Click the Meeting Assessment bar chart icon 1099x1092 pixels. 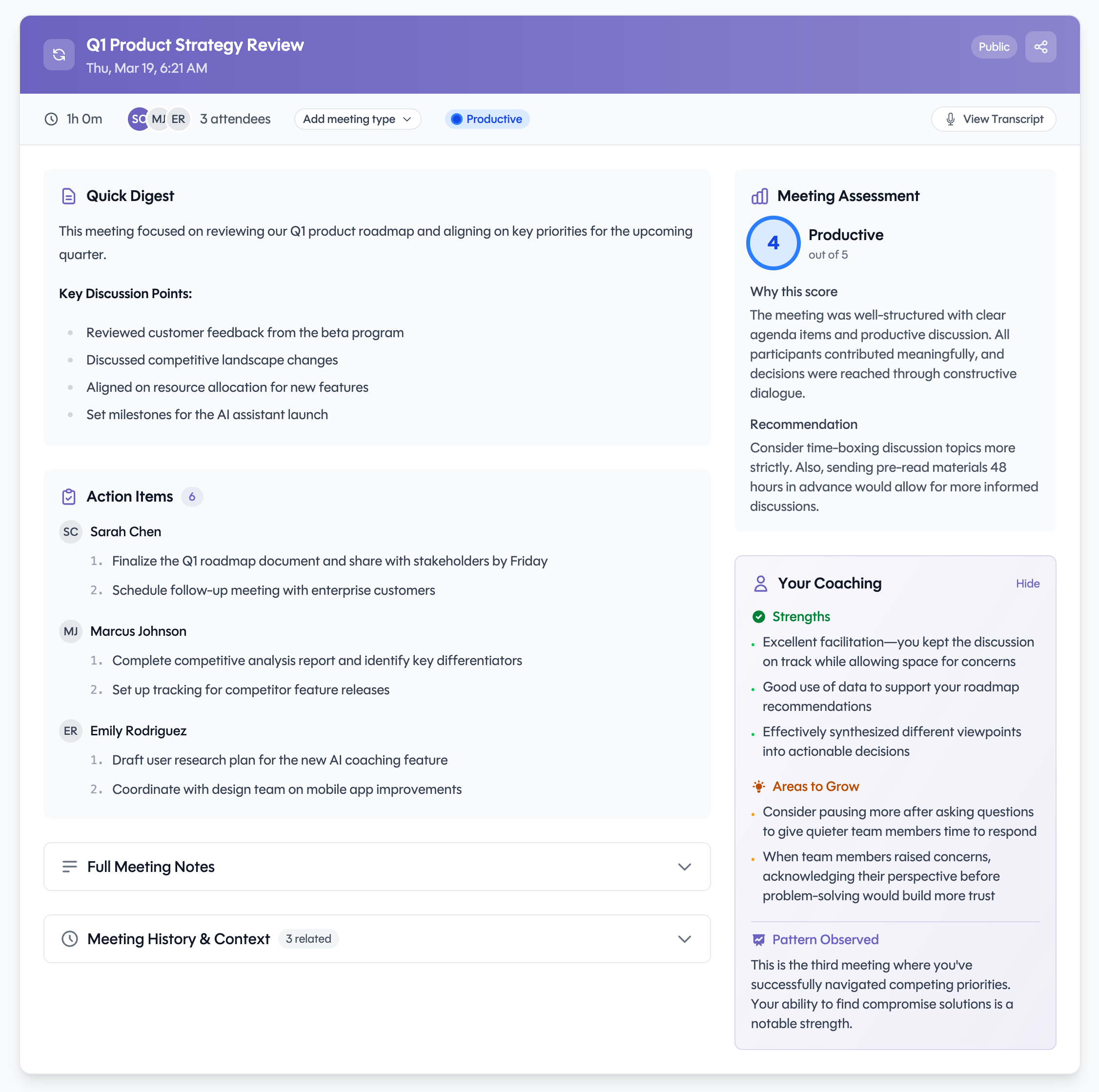point(759,196)
